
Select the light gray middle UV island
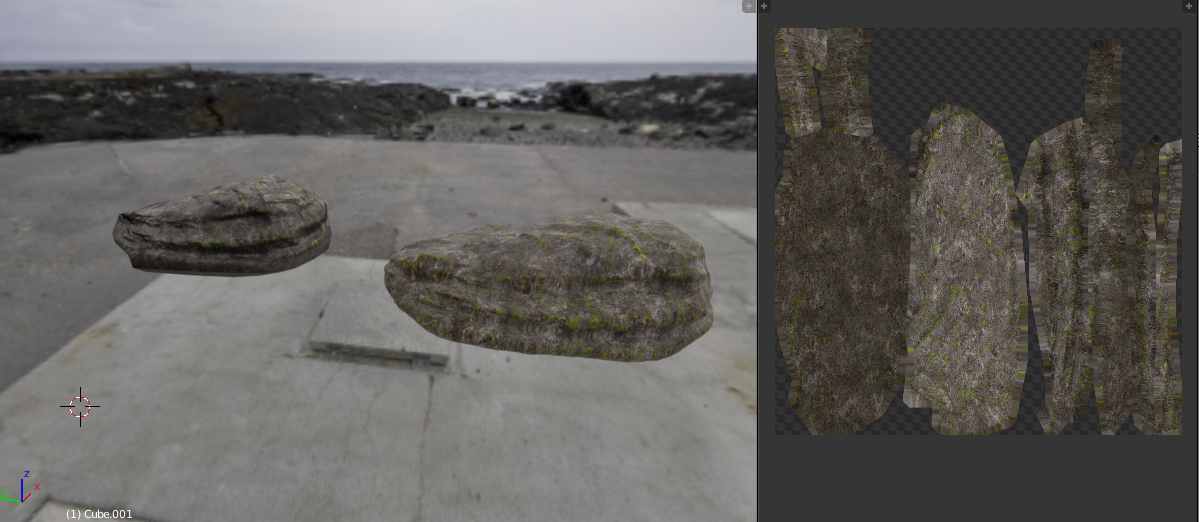[964, 269]
